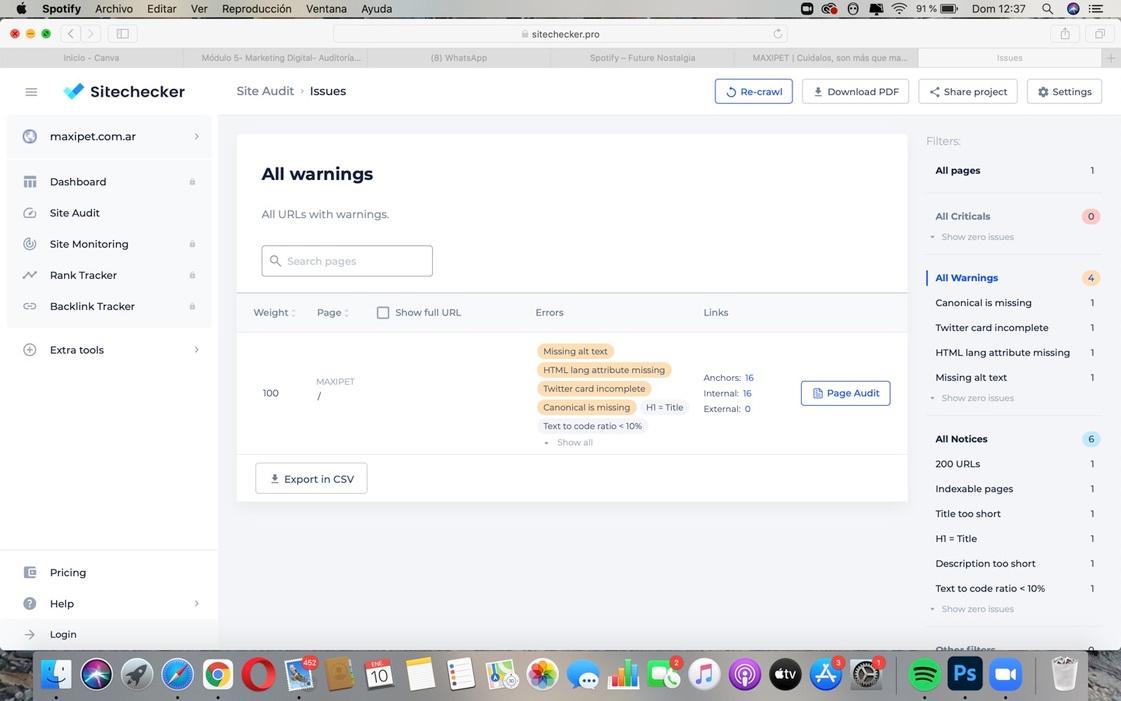This screenshot has width=1121, height=701.
Task: Click the Search pages field
Action: (347, 261)
